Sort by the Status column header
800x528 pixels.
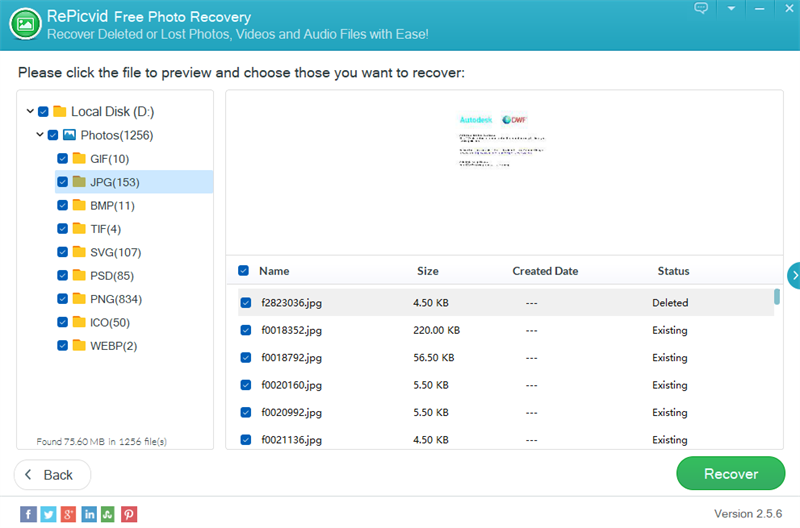pos(673,271)
